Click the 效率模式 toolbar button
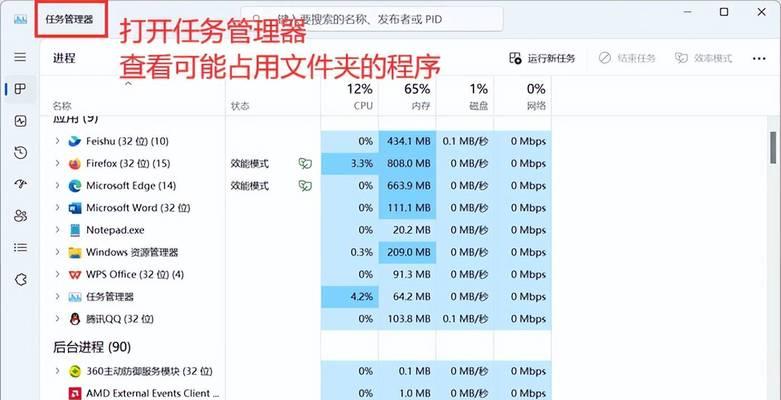781x400 pixels. coord(703,58)
